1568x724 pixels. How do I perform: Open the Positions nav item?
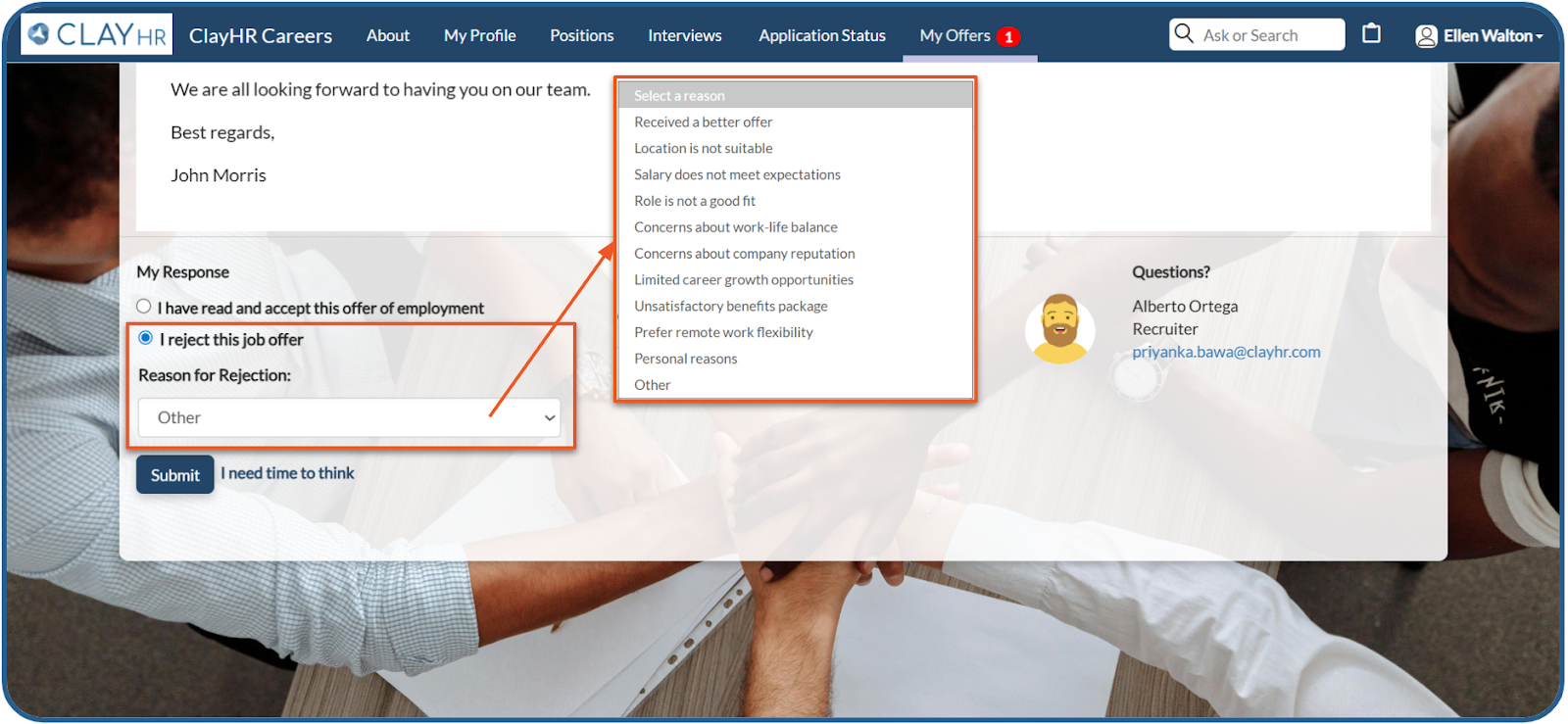[581, 35]
